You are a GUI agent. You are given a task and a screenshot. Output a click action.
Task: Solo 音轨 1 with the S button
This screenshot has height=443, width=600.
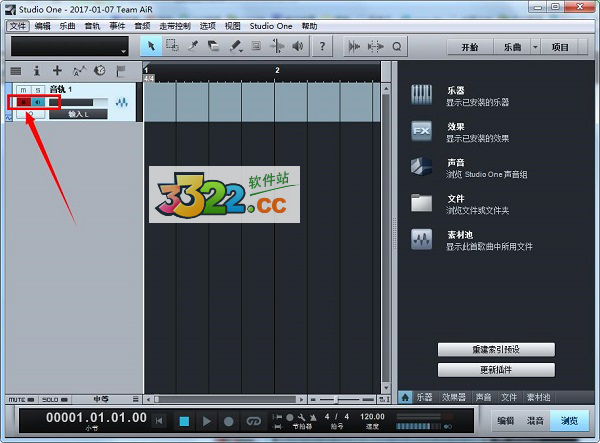click(38, 90)
